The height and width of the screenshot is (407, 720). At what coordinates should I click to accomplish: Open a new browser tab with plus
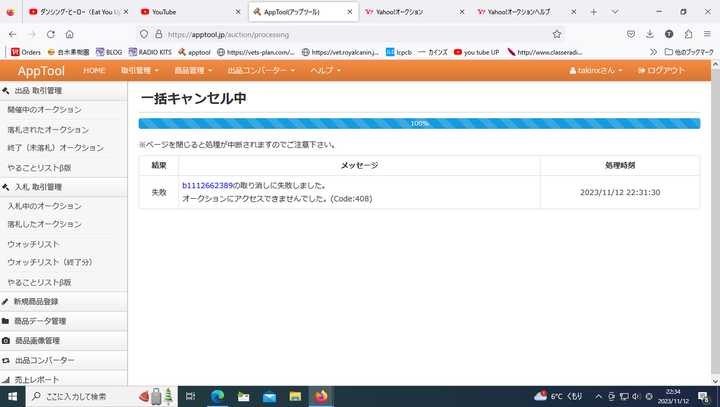[x=594, y=12]
